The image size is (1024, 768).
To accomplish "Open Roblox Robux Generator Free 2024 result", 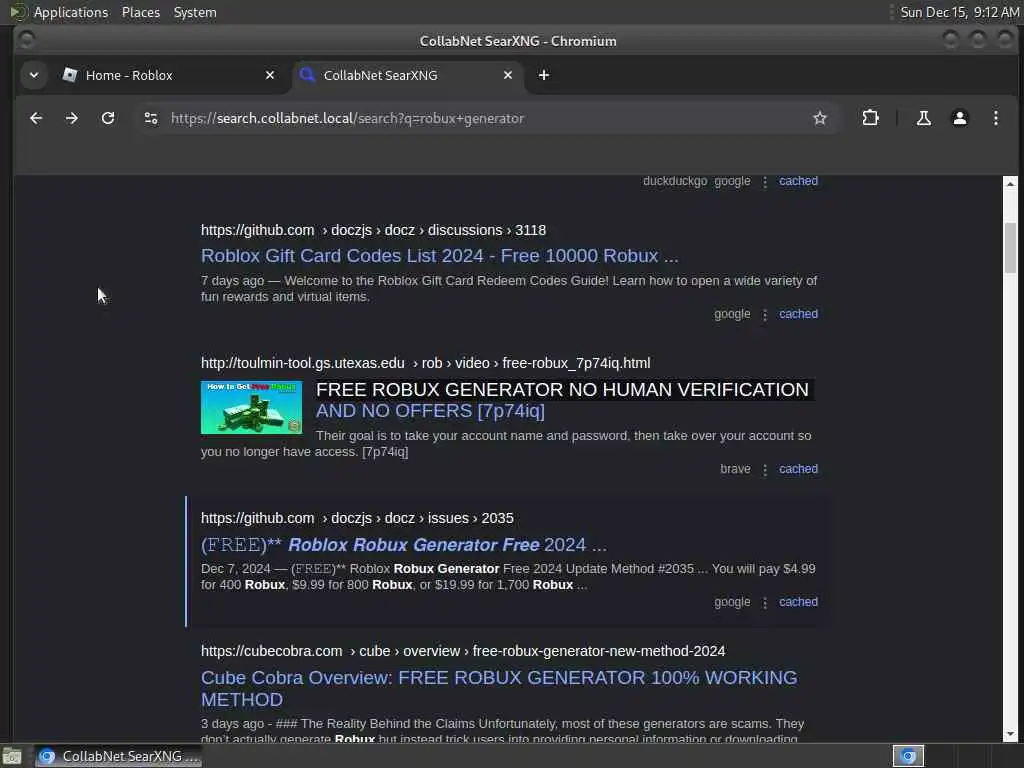I will [404, 545].
